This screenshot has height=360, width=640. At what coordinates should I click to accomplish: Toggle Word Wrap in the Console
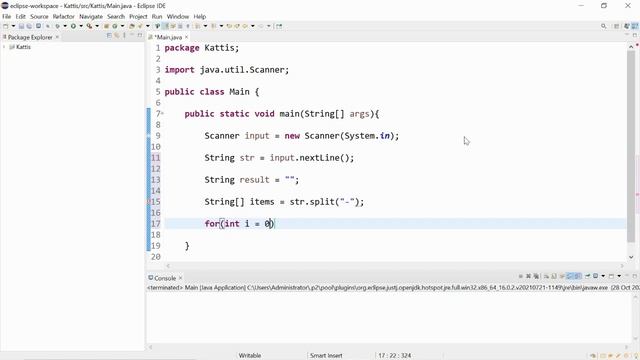pyautogui.click(x=562, y=276)
